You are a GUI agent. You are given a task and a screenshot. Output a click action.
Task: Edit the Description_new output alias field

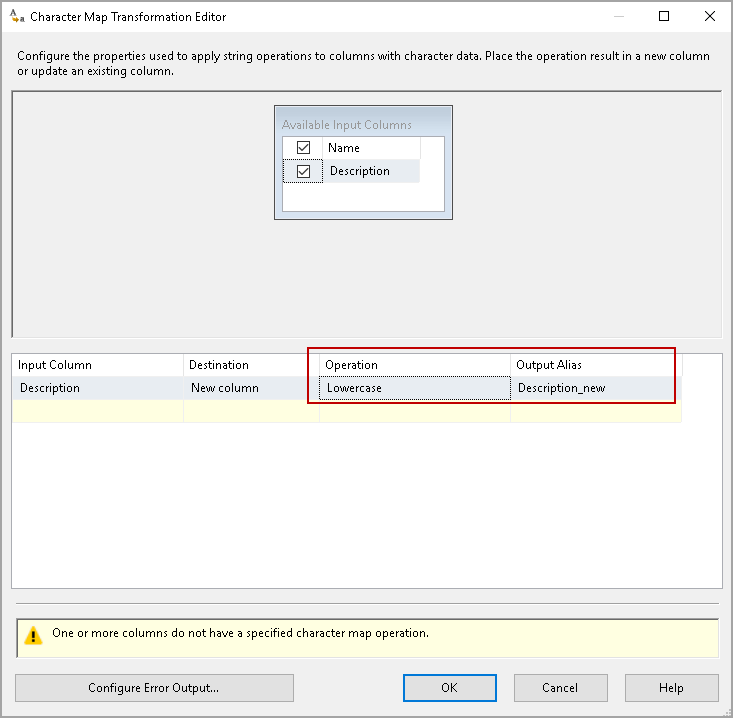pyautogui.click(x=595, y=388)
